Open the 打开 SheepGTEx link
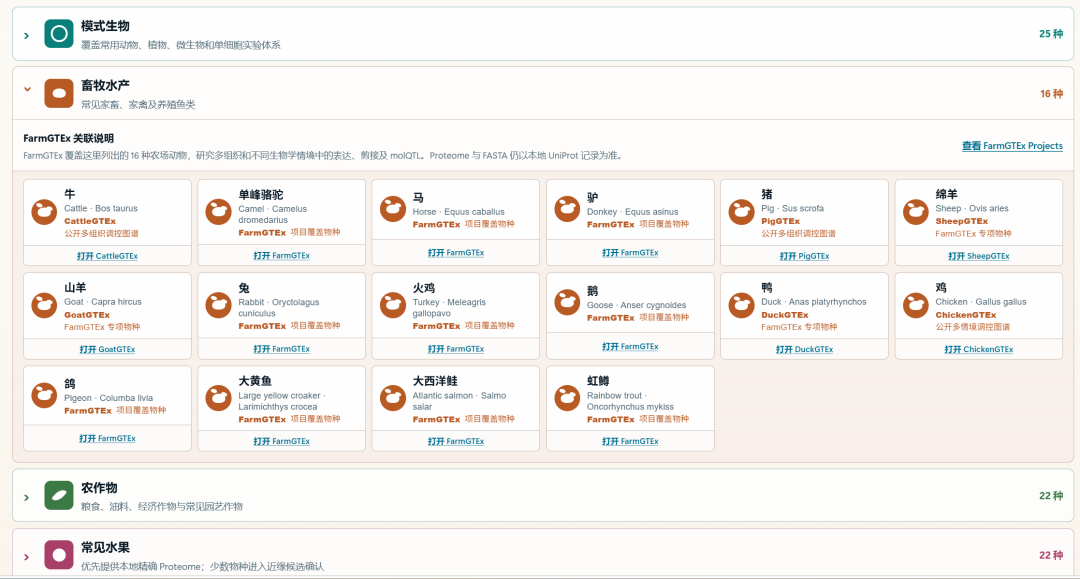Image resolution: width=1080 pixels, height=579 pixels. click(x=978, y=256)
